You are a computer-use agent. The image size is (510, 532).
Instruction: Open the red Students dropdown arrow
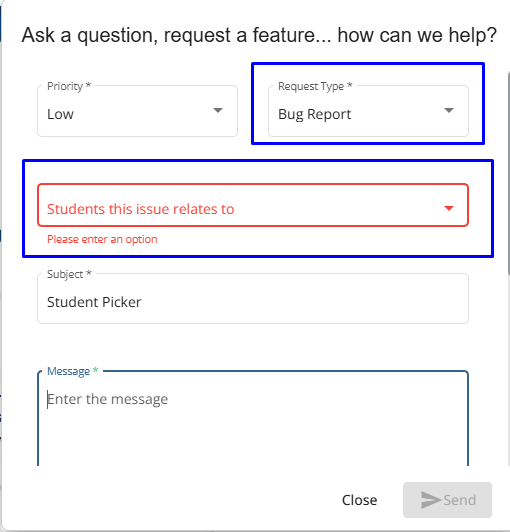point(449,208)
